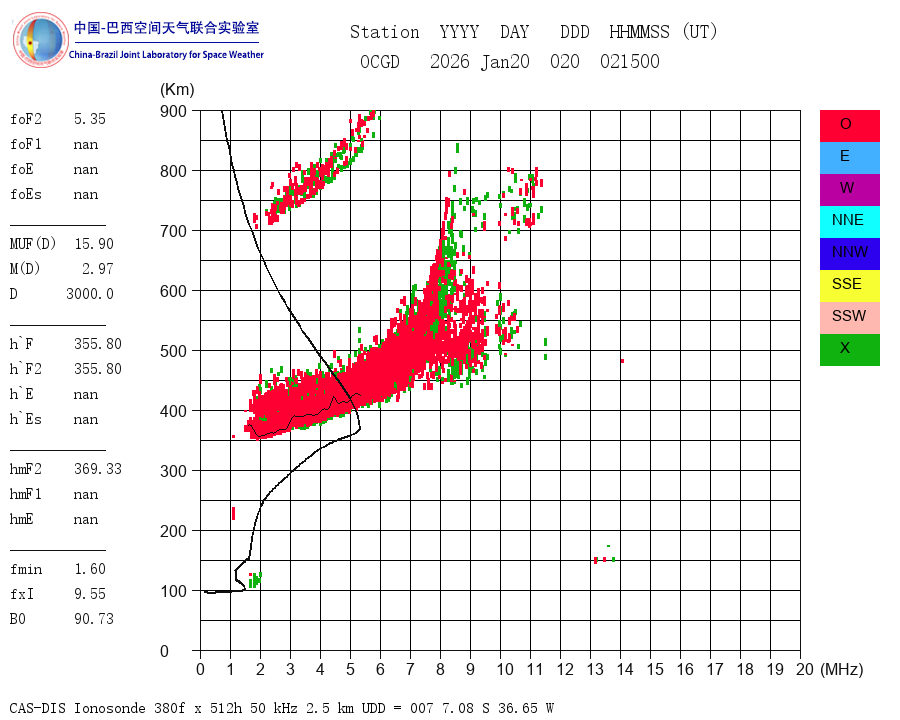Pick the pink SSW legend swatch

point(849,318)
